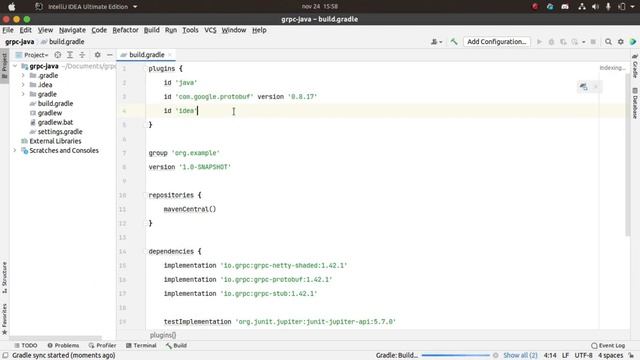Close the build.gradle editor tab
Screen dimensions: 640x360
coord(170,55)
